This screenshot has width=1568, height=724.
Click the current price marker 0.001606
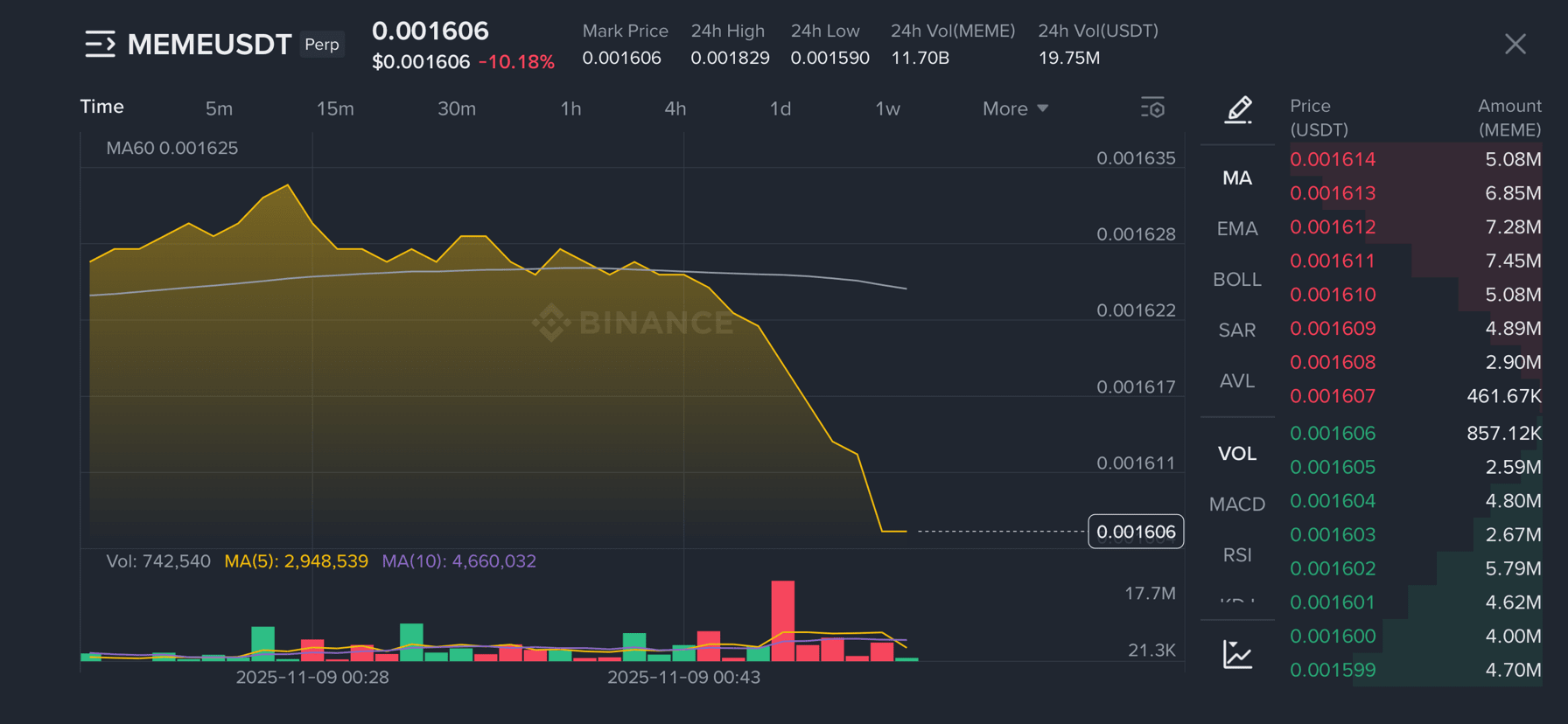coord(1135,532)
